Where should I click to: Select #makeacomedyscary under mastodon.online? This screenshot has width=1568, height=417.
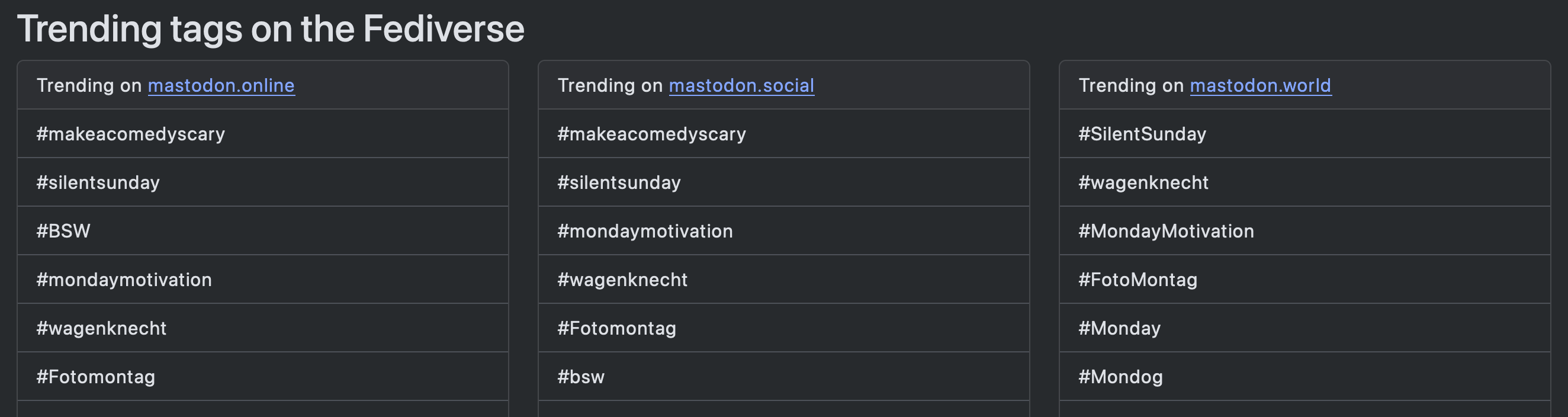point(263,134)
